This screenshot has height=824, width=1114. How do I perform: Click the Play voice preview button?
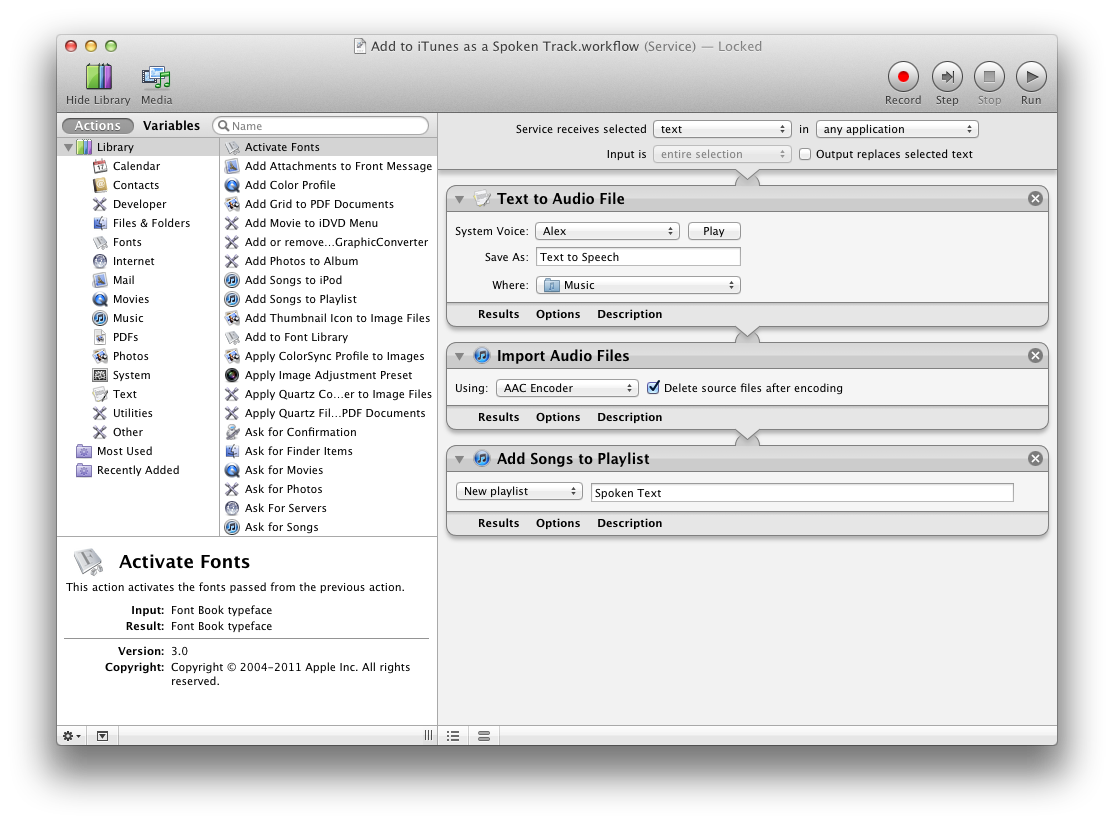[714, 232]
